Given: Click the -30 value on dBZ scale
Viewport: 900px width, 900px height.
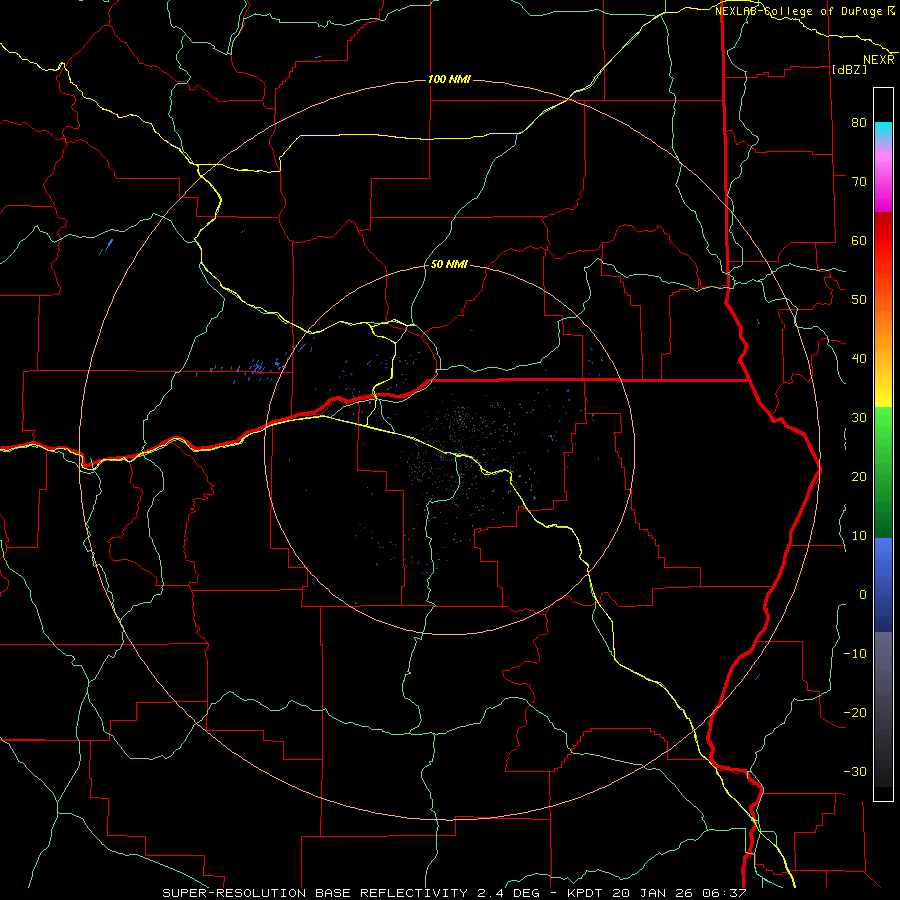Looking at the screenshot, I should (855, 772).
